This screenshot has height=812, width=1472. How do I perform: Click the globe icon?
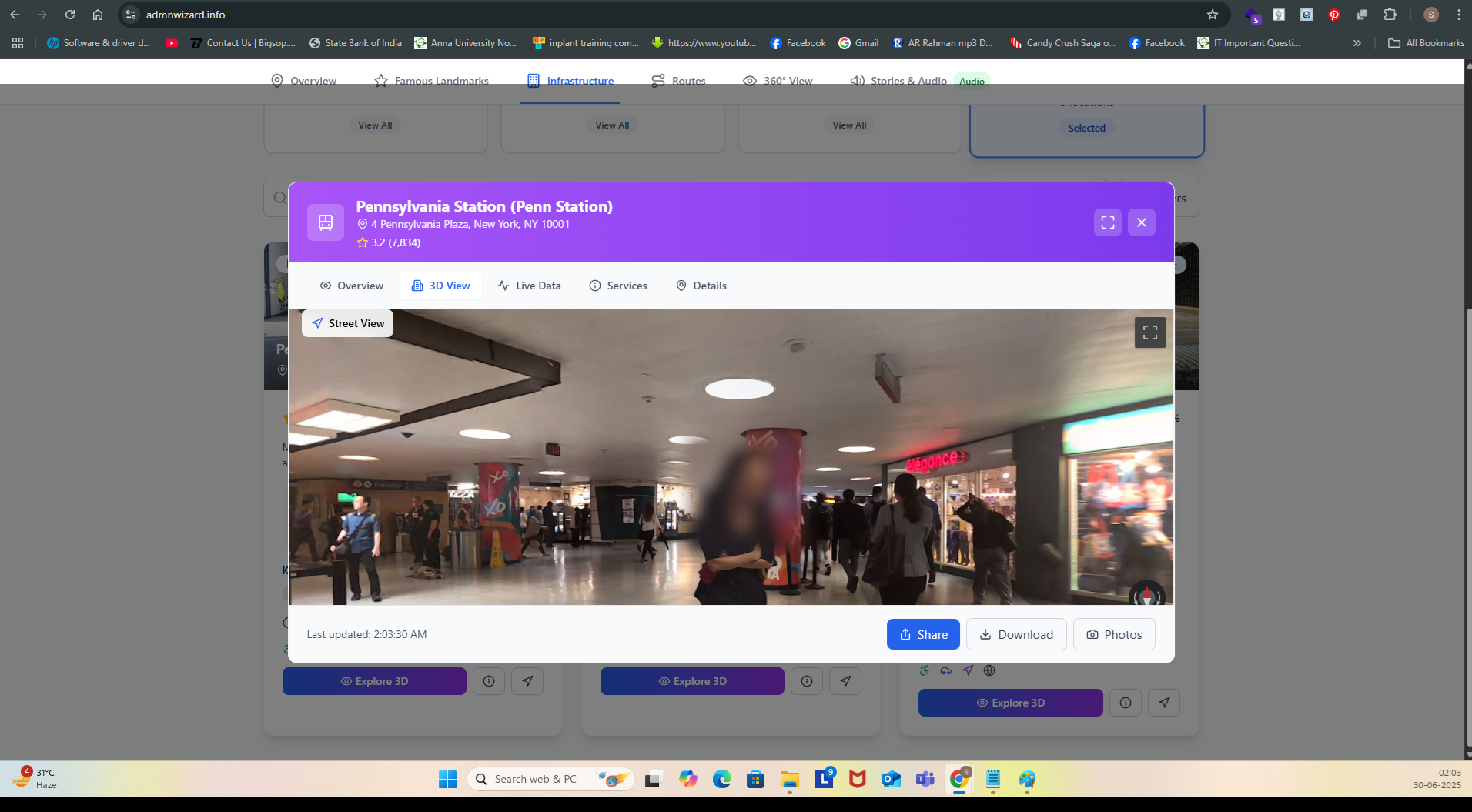(x=989, y=670)
